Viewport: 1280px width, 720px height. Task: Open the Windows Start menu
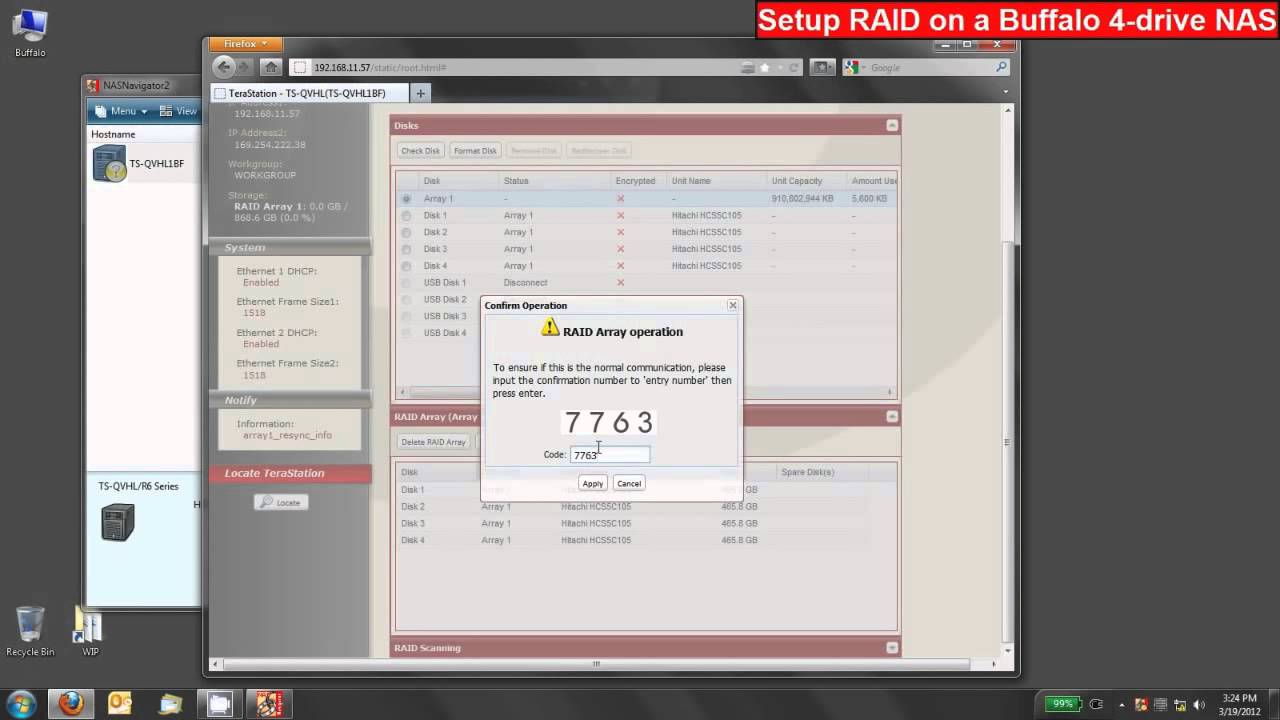point(21,703)
